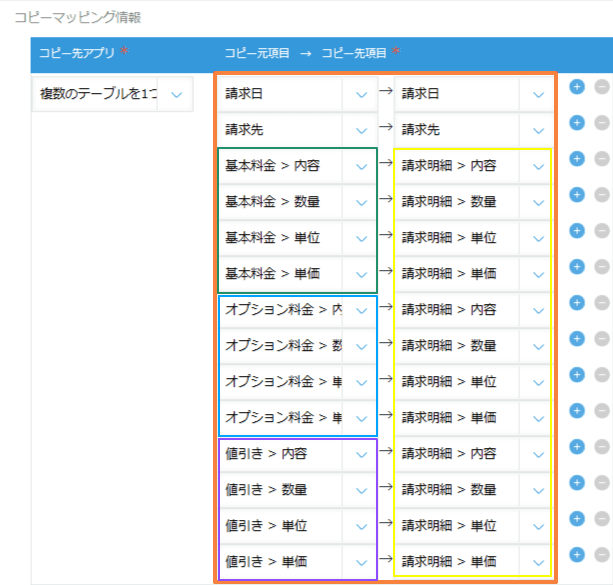Click plus icon for 値引き > 単価 row
613x585 pixels.
(x=577, y=554)
